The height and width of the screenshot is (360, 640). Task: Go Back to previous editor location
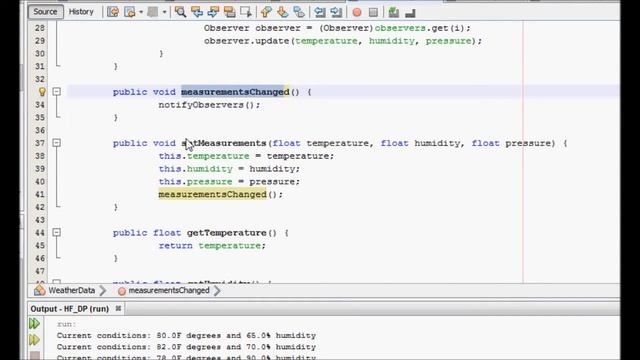(130, 12)
